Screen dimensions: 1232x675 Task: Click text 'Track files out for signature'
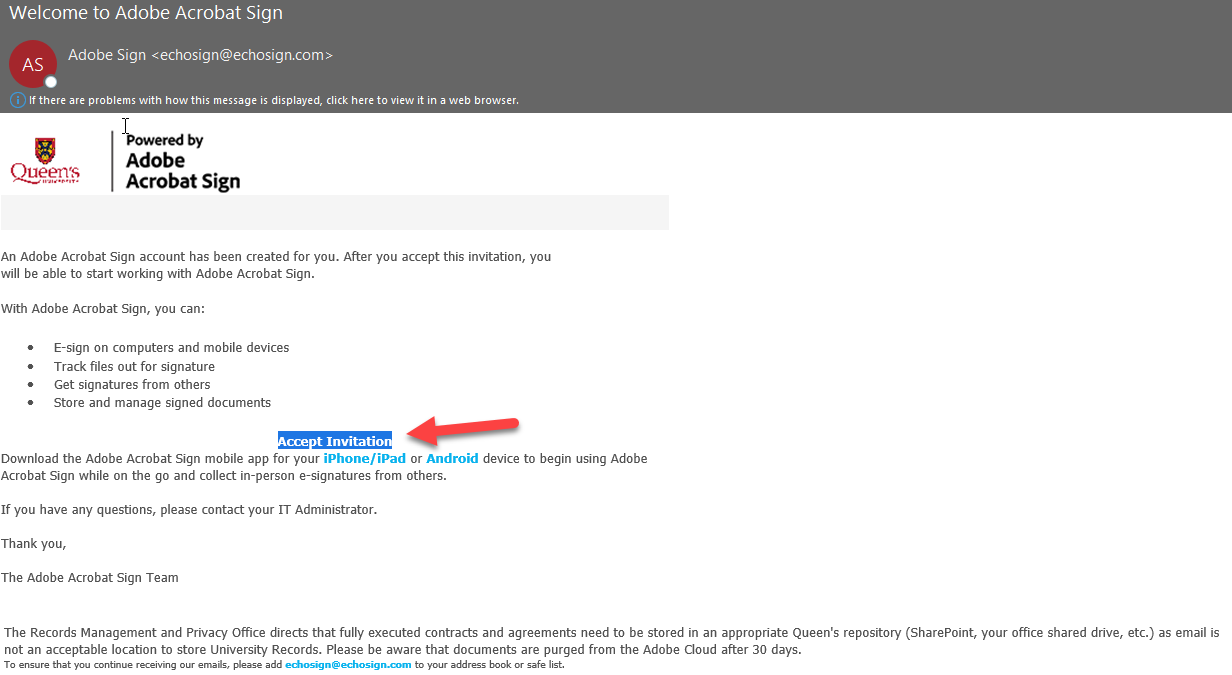point(134,367)
